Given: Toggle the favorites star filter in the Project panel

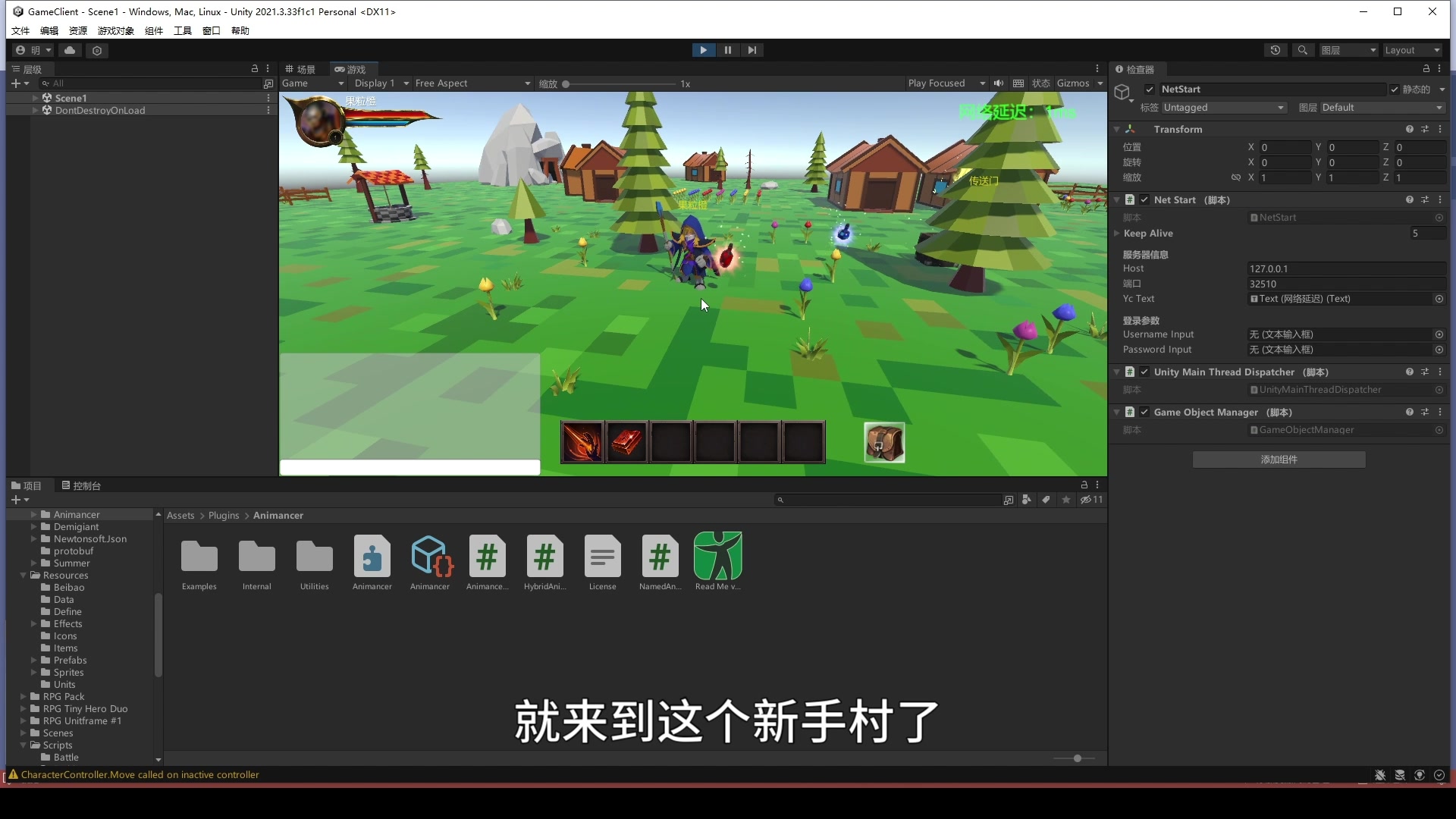Looking at the screenshot, I should (x=1066, y=500).
